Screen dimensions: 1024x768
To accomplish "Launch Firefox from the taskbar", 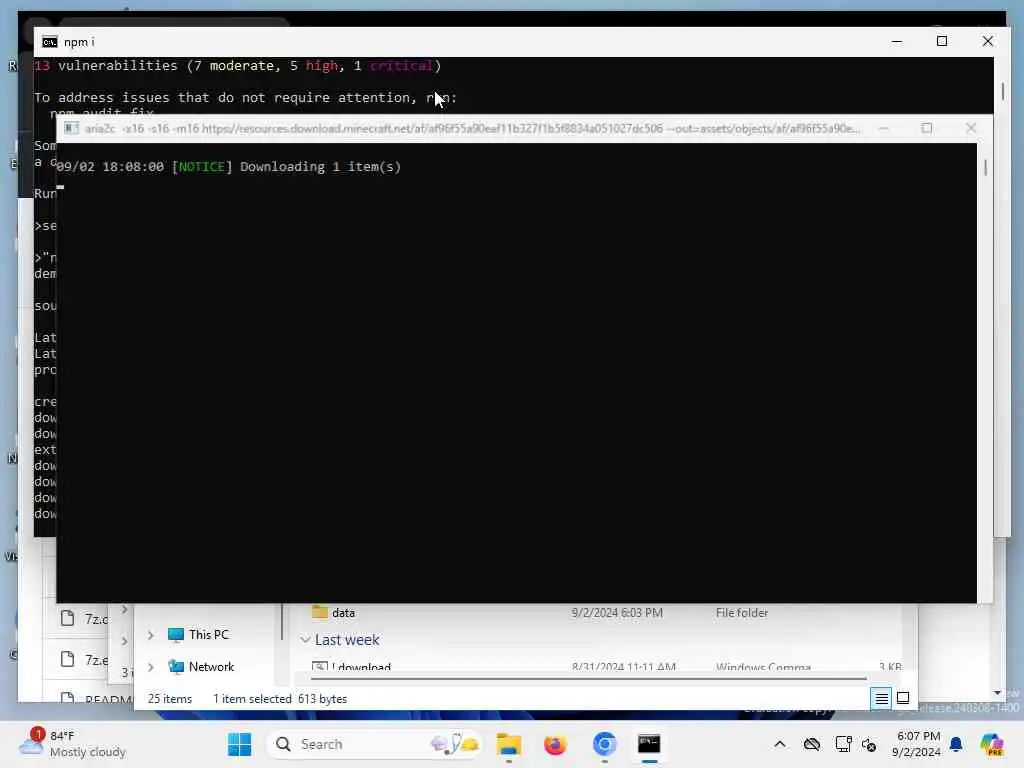I will [x=555, y=744].
